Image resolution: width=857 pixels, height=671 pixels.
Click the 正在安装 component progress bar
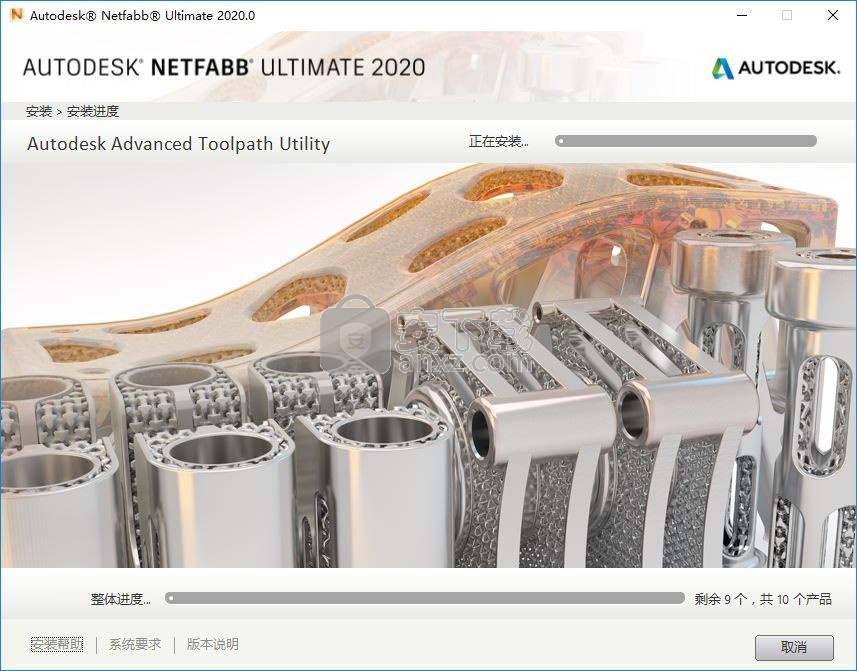click(686, 141)
